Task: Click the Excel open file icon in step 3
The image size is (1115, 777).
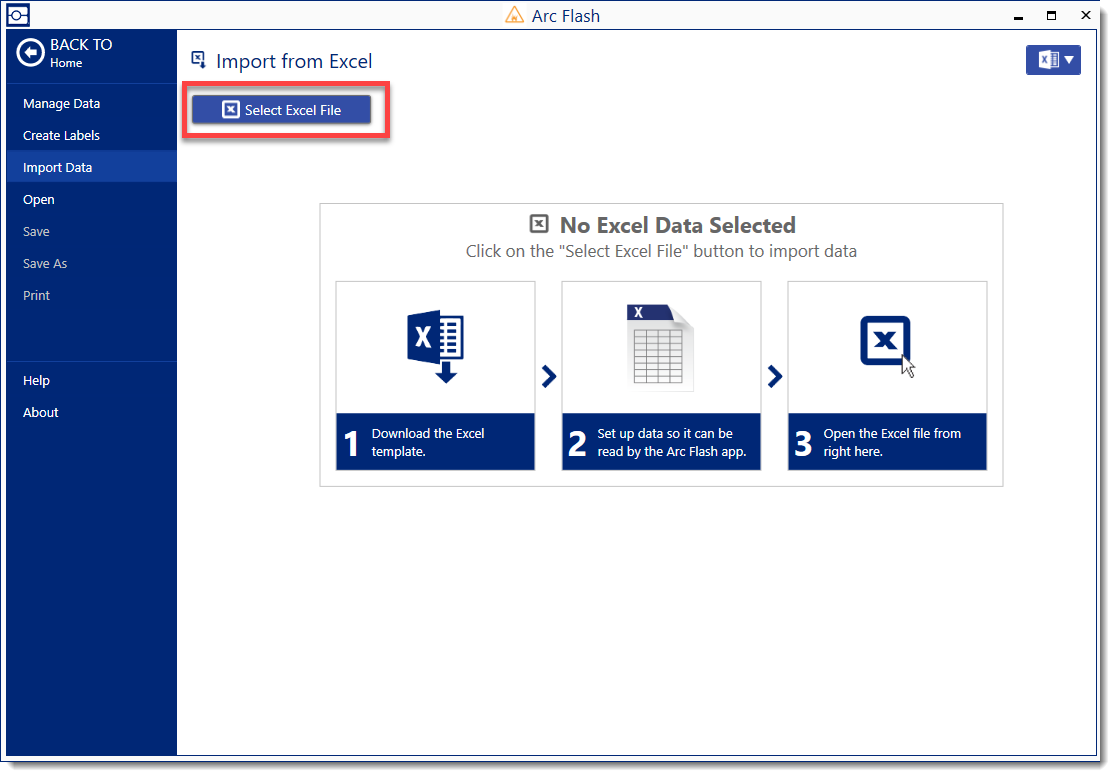Action: [x=887, y=345]
